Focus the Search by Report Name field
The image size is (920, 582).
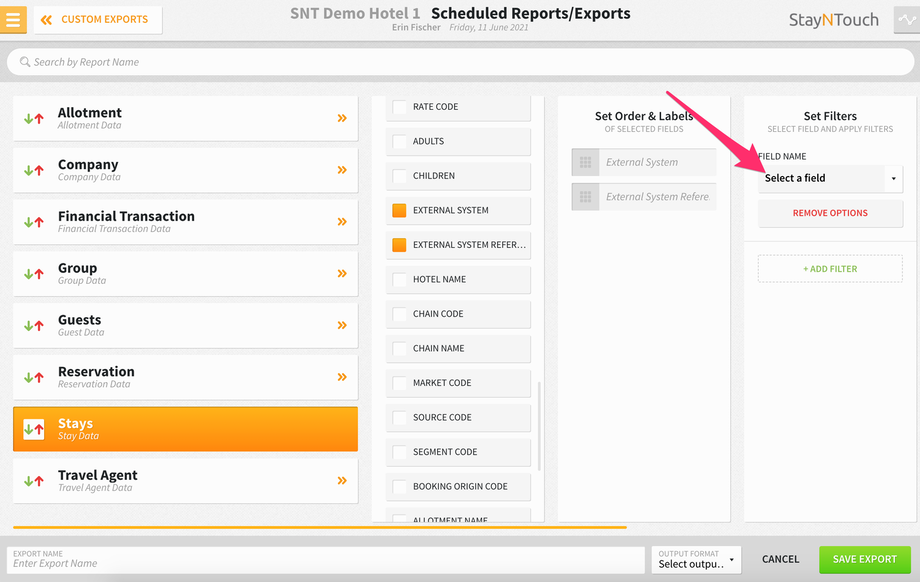tap(460, 62)
